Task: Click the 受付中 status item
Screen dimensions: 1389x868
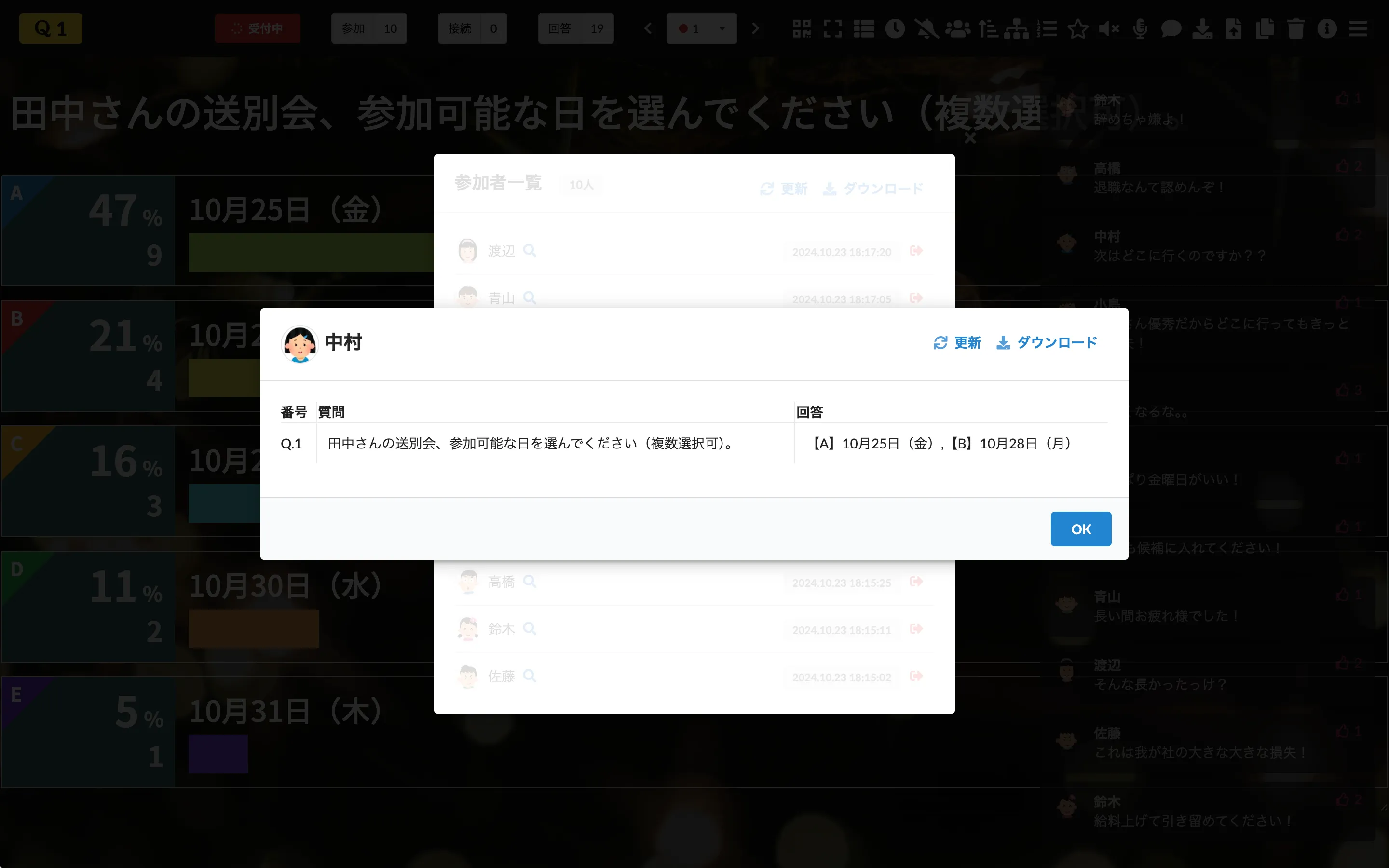Action: 258,28
